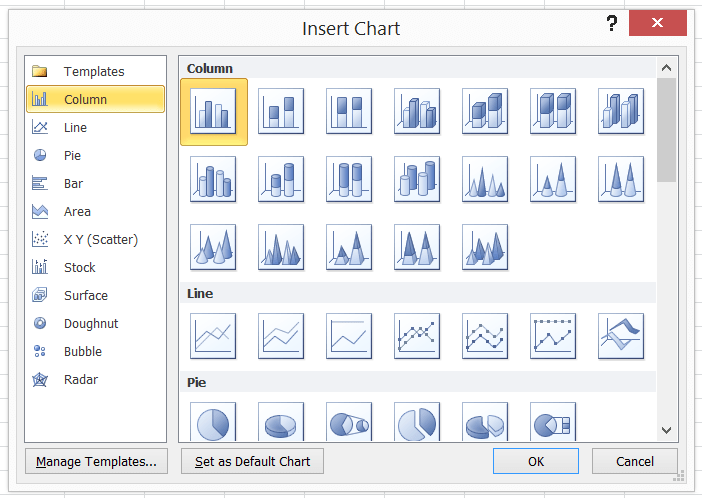Open the Radar chart category
Viewport: 702px width, 498px height.
80,379
